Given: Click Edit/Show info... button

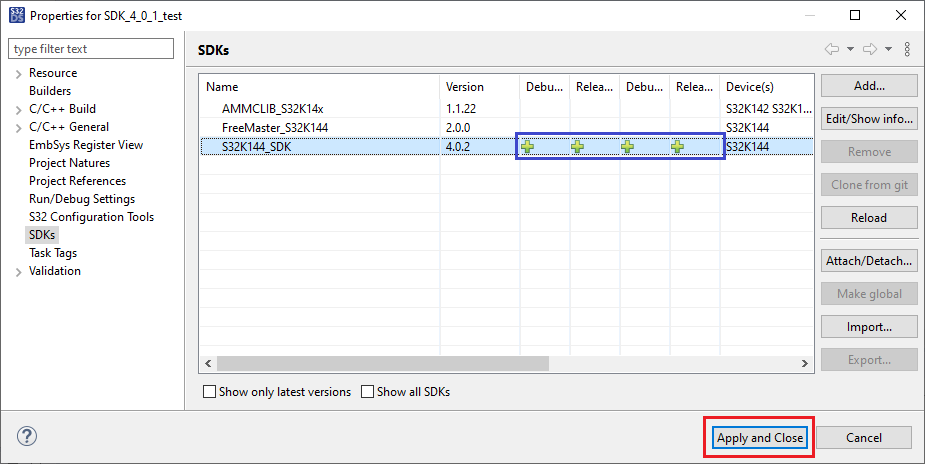Looking at the screenshot, I should pos(869,119).
